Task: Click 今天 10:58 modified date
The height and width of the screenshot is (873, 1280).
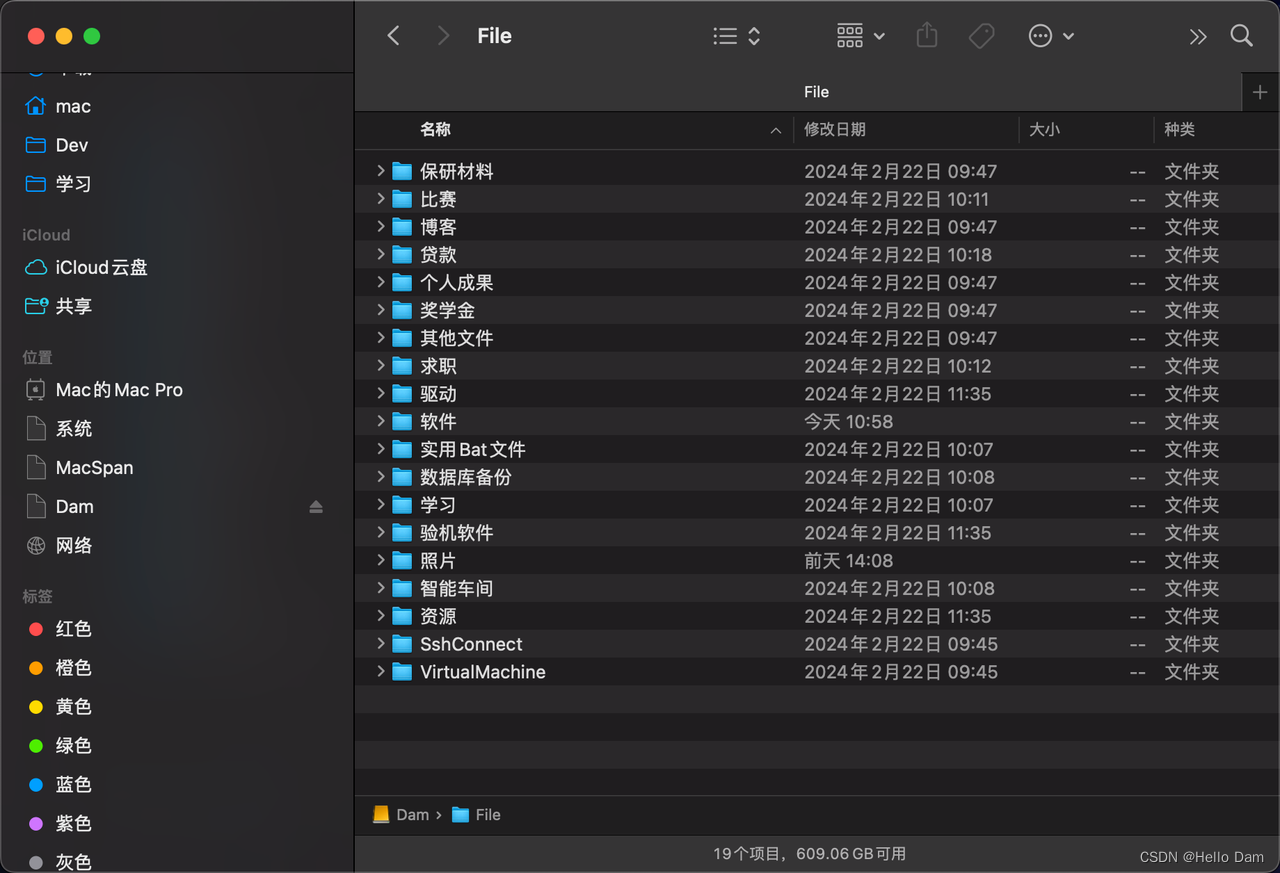Action: (849, 421)
